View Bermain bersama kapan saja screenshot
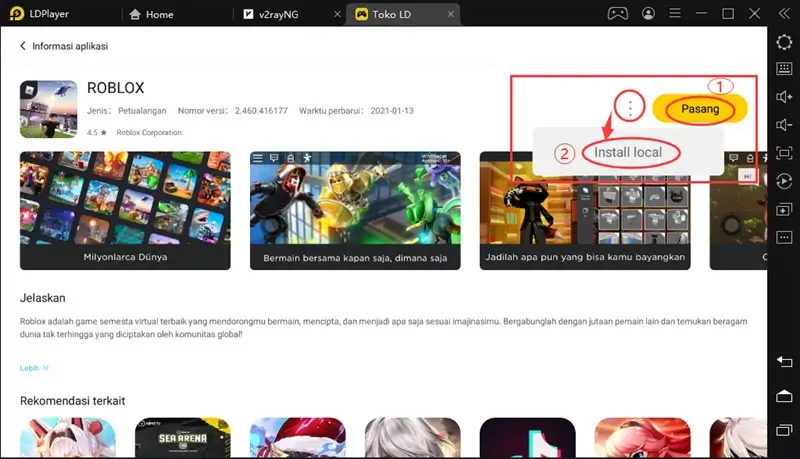Viewport: 800px width, 459px height. 355,210
